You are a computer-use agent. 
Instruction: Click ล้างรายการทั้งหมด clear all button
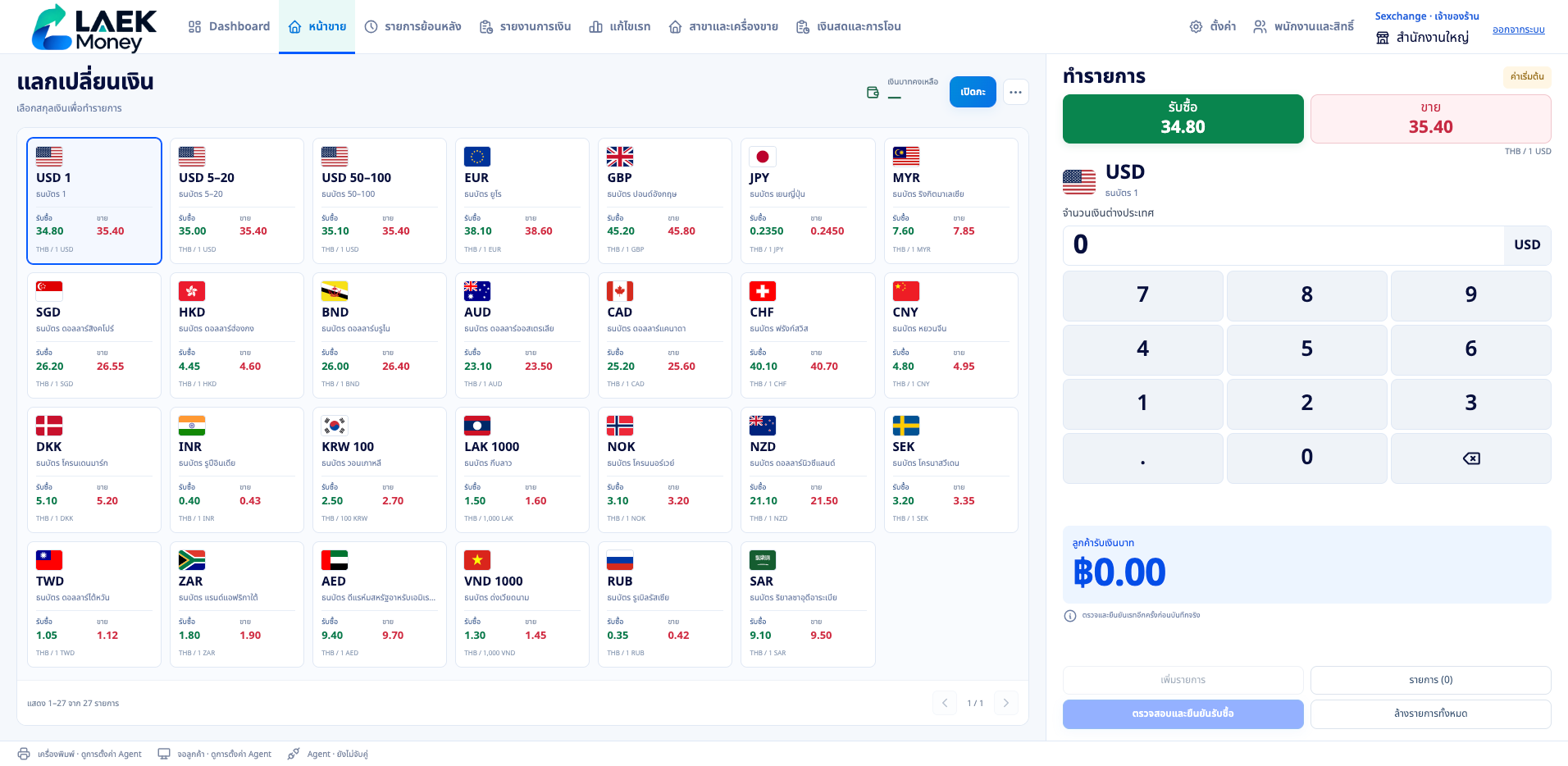pyautogui.click(x=1431, y=714)
